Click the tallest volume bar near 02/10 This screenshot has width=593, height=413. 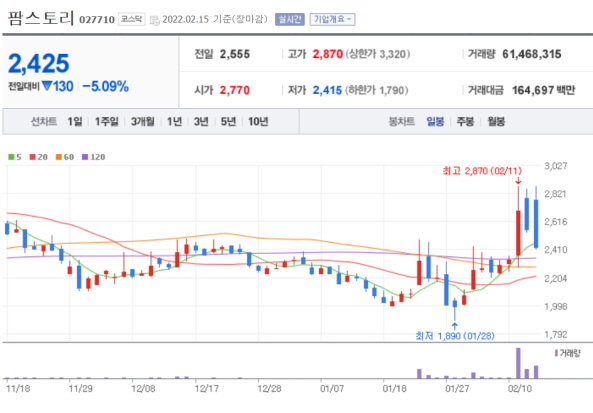[x=518, y=363]
